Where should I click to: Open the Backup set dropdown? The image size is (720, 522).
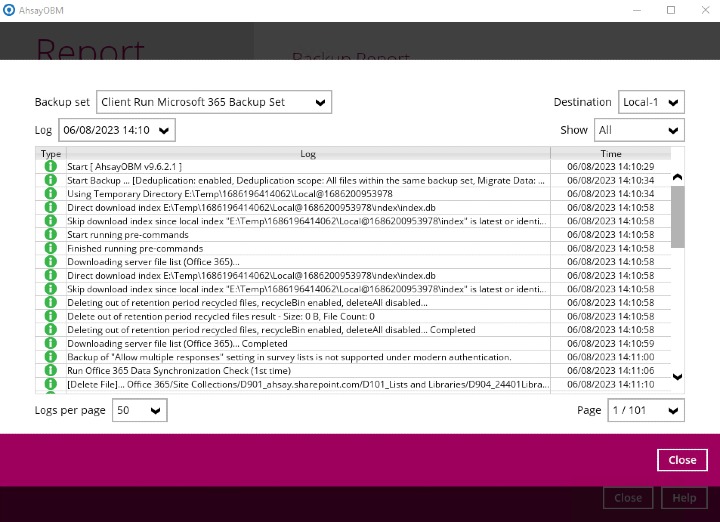tap(214, 102)
